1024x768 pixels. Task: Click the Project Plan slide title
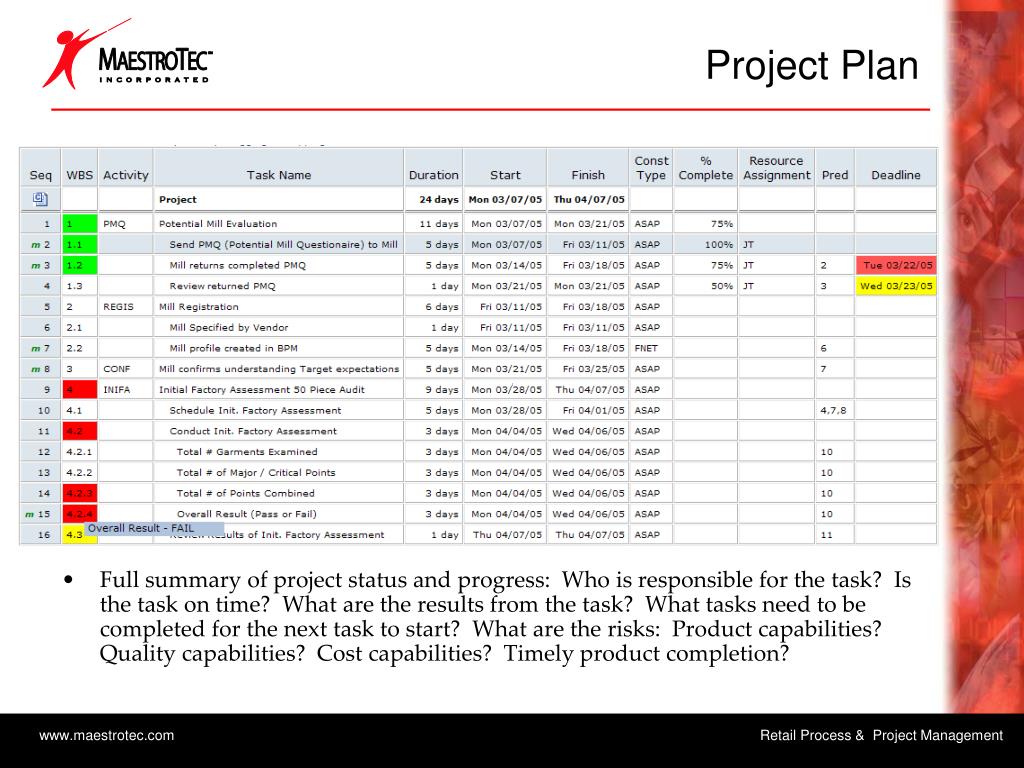[x=812, y=66]
